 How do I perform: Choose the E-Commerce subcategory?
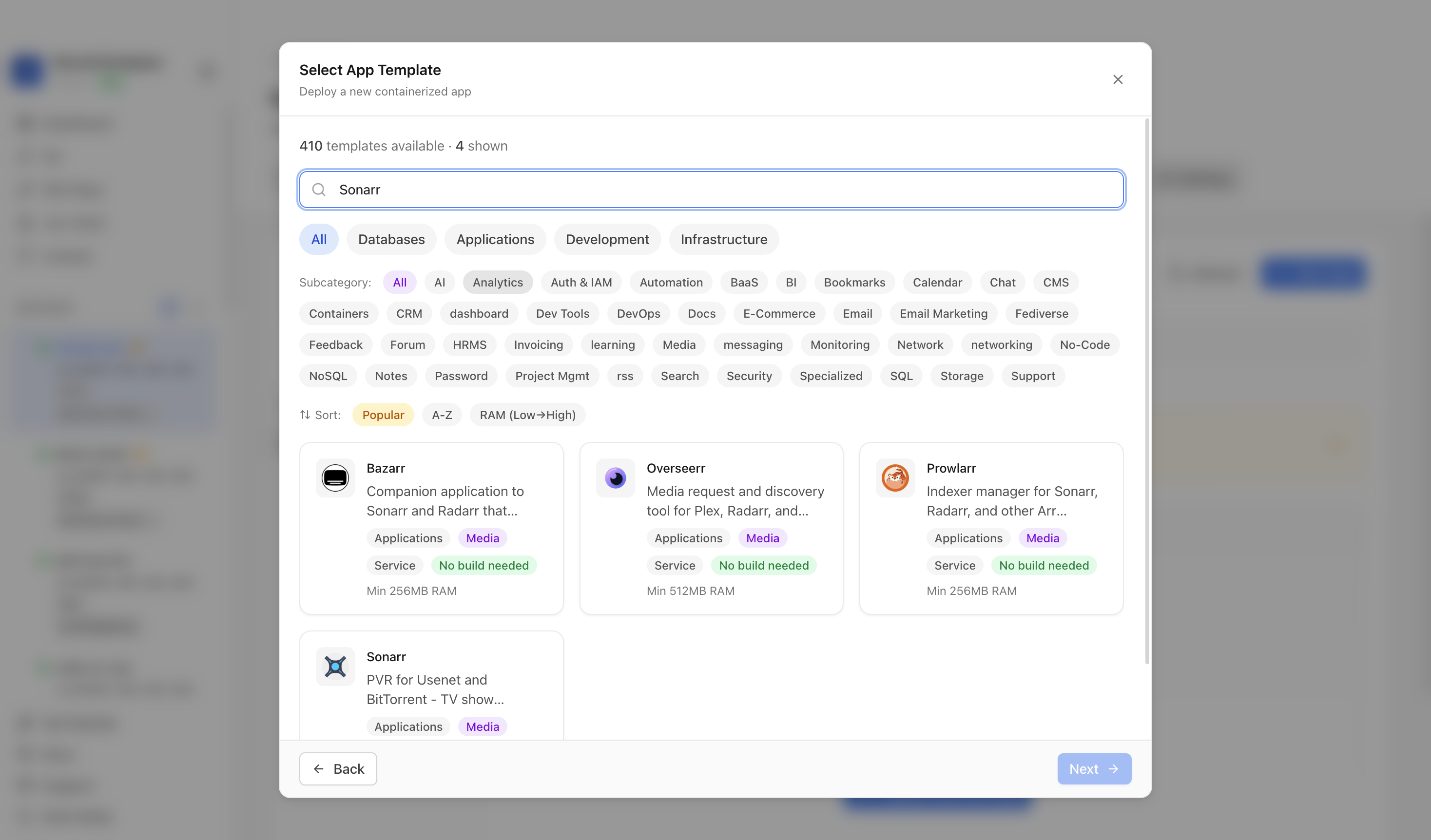[779, 313]
